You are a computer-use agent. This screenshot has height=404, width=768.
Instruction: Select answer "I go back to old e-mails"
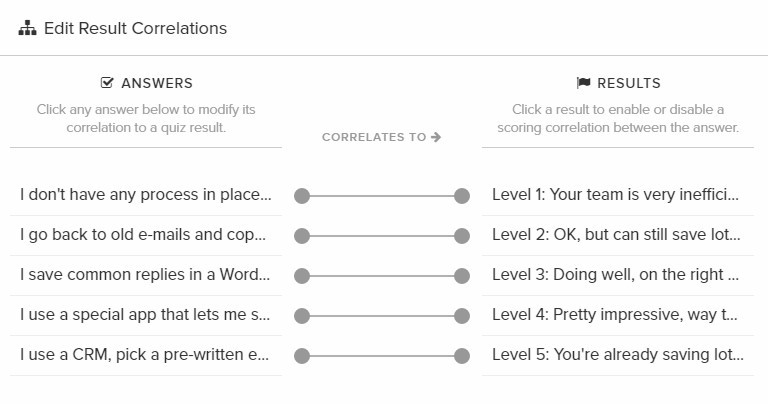pos(146,235)
